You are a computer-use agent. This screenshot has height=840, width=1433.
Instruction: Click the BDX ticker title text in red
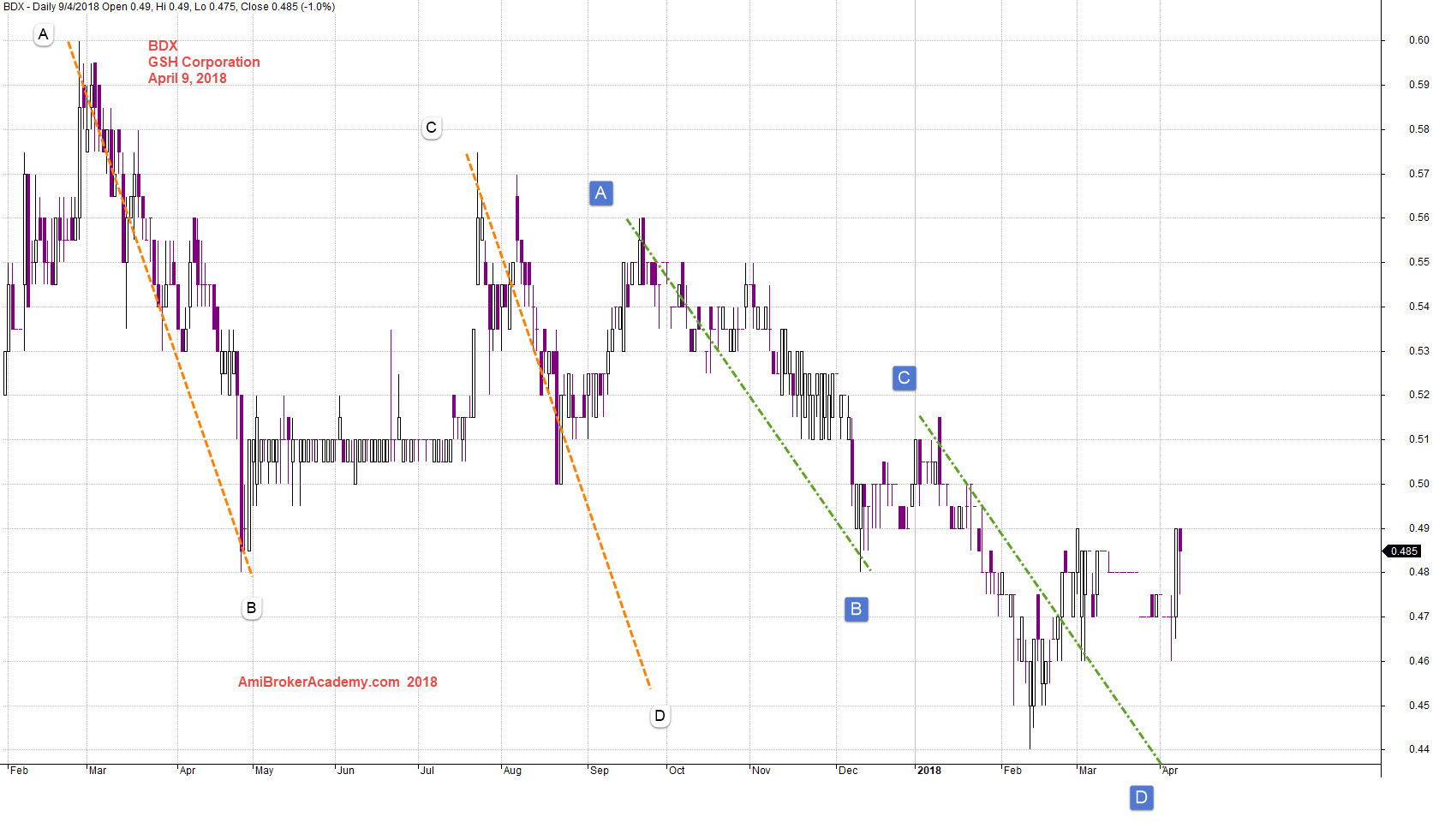163,46
